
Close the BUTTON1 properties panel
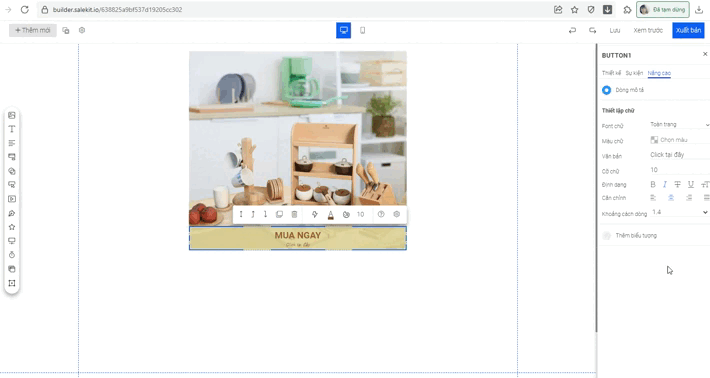705,54
